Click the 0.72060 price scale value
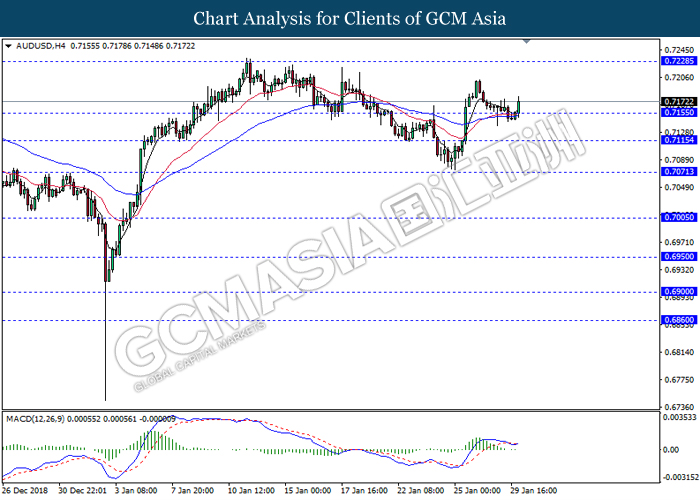 tap(679, 78)
